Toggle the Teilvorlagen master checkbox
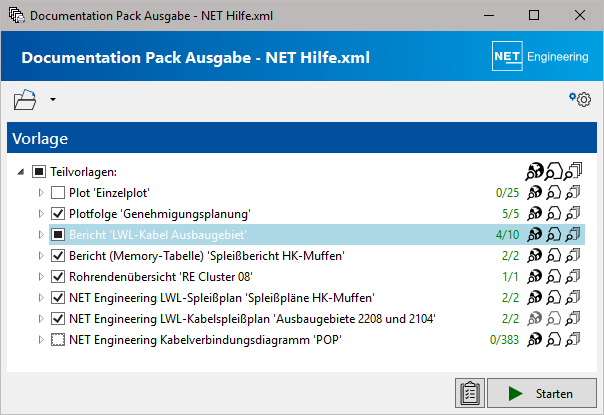This screenshot has height=415, width=604. point(39,171)
